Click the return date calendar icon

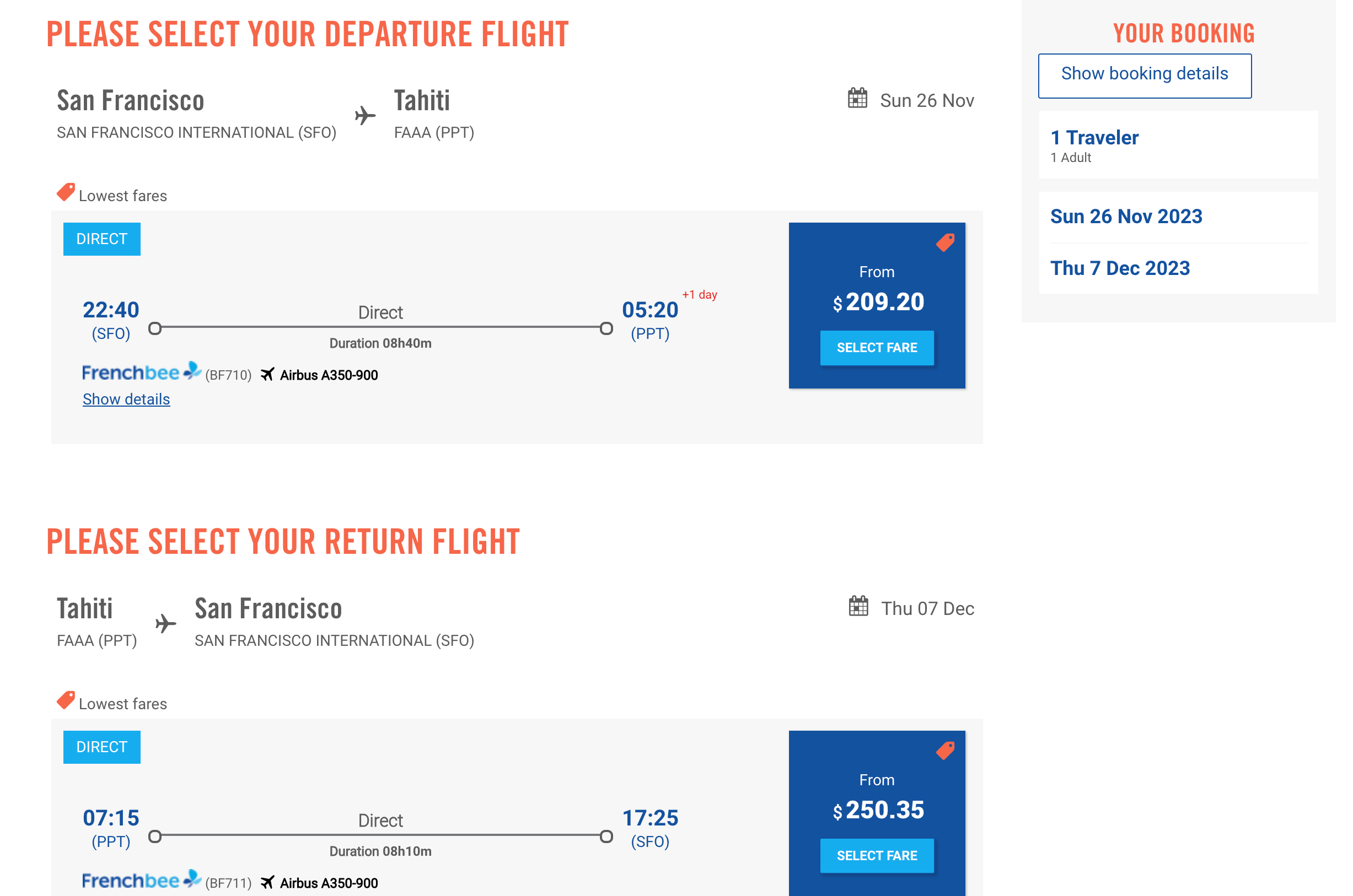(858, 606)
